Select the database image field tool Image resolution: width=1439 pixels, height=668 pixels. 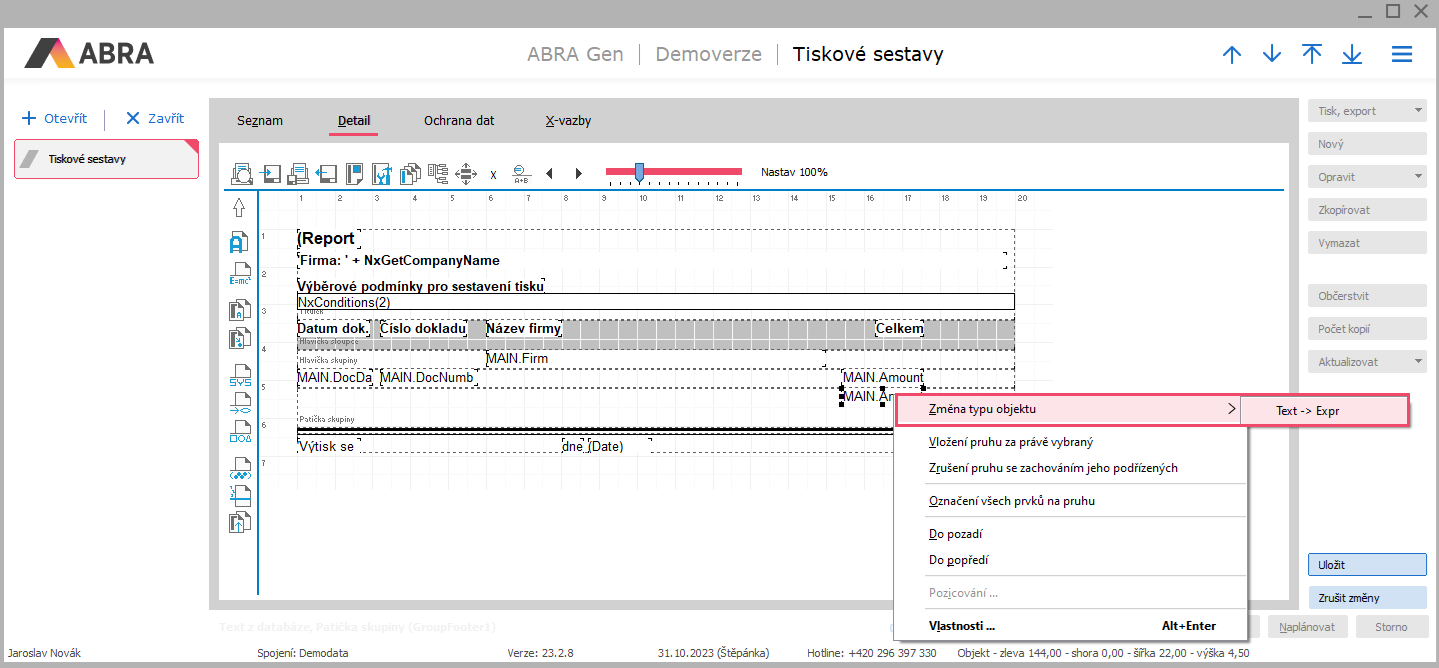tap(239, 338)
